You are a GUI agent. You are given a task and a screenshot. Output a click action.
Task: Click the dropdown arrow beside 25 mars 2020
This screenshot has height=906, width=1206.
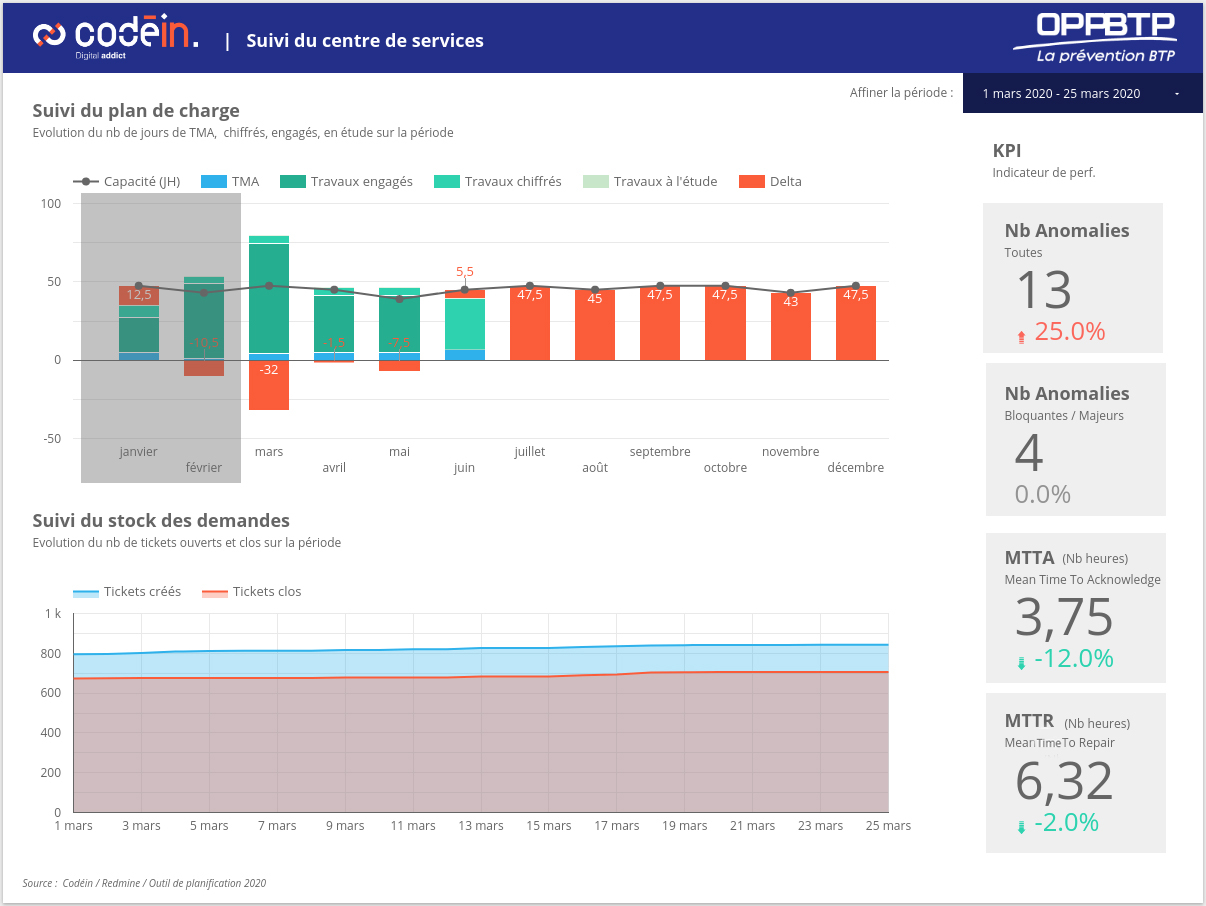[1177, 94]
